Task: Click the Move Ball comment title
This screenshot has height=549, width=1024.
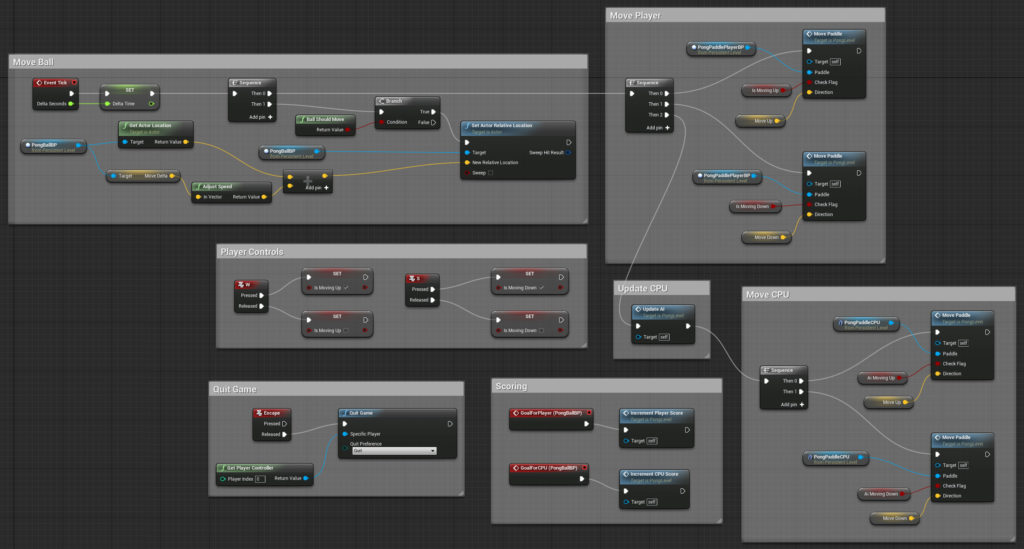Action: pos(33,62)
